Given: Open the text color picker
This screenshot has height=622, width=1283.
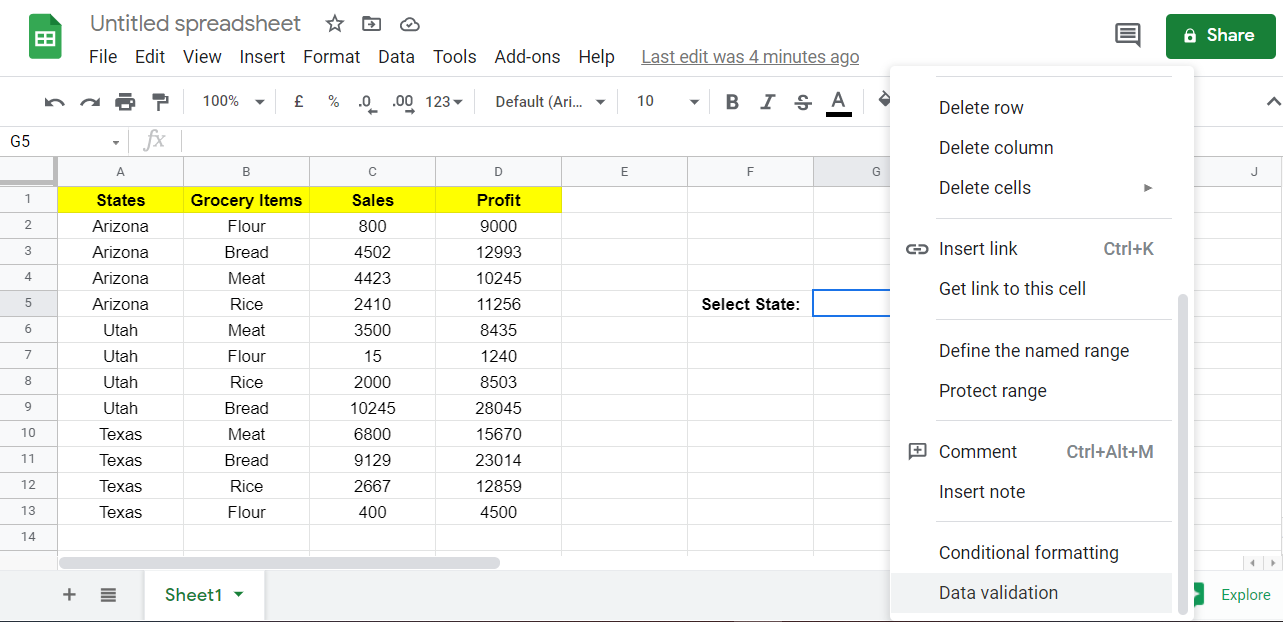Looking at the screenshot, I should tap(837, 101).
